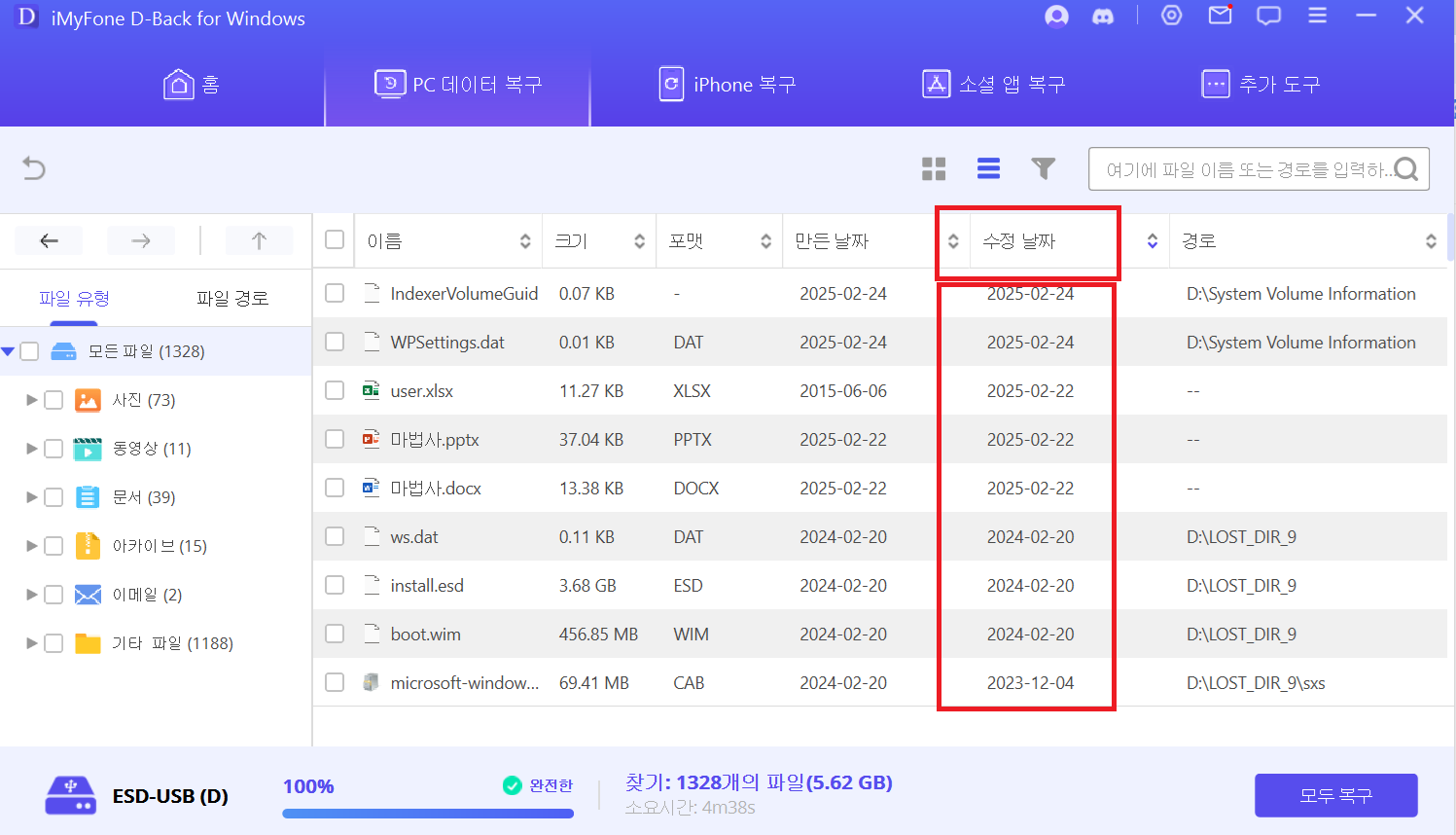Sort by the 수정 날짜 column arrows
The width and height of the screenshot is (1456, 835).
[1153, 241]
